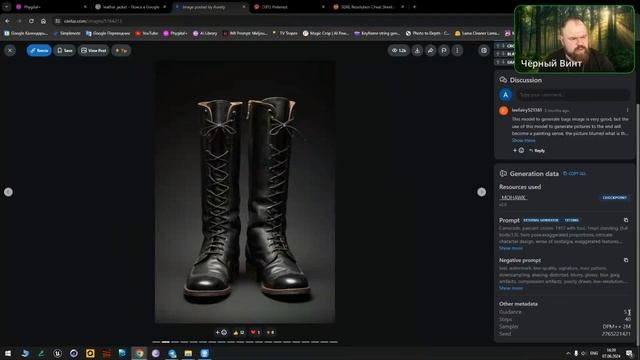Switch to Pinterest browser tab
The width and height of the screenshot is (640, 360).
(x=289, y=7)
